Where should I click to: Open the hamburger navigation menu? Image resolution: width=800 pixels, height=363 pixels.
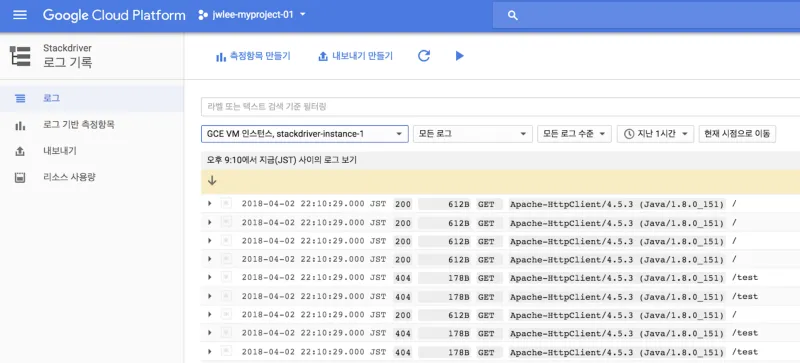20,15
